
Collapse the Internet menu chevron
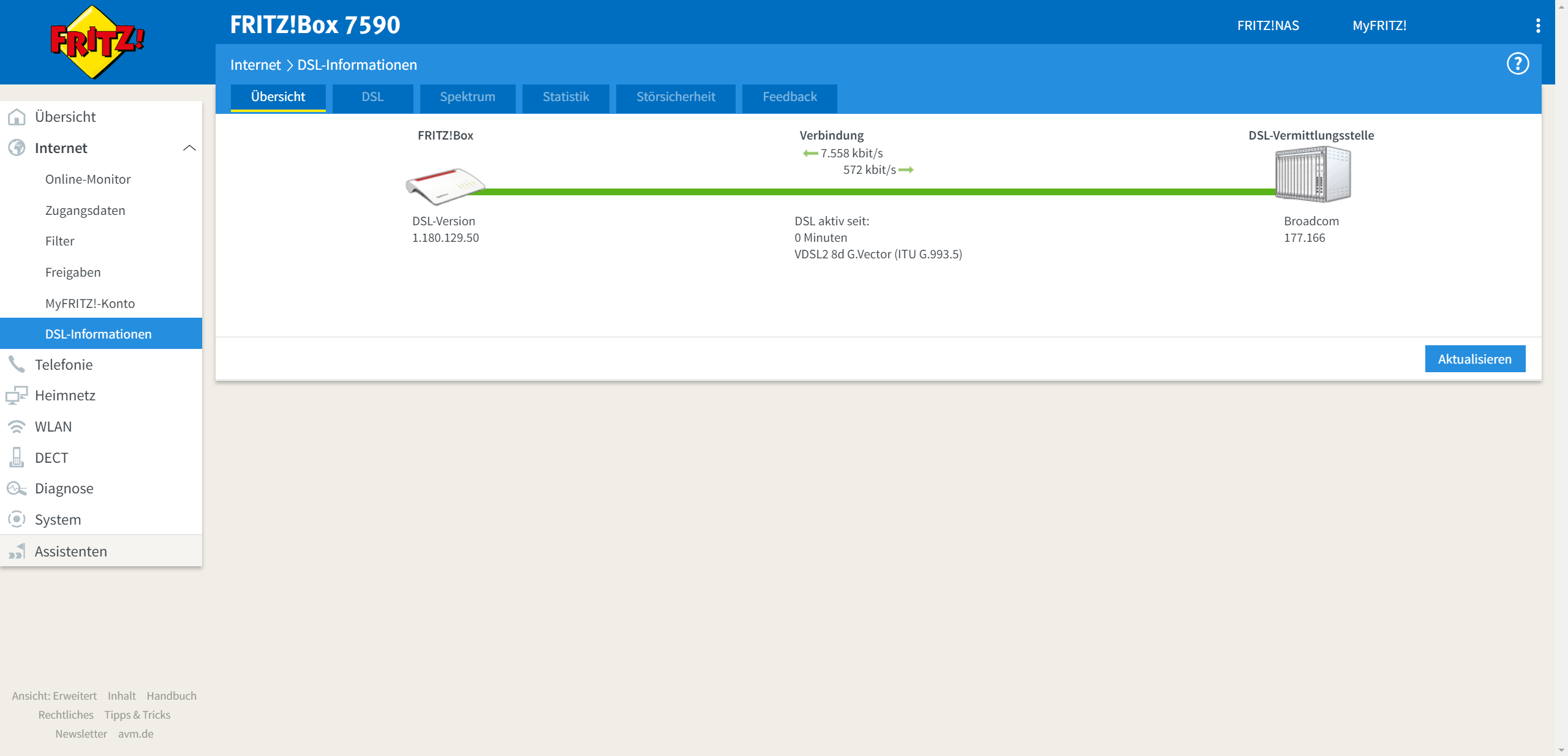[189, 148]
